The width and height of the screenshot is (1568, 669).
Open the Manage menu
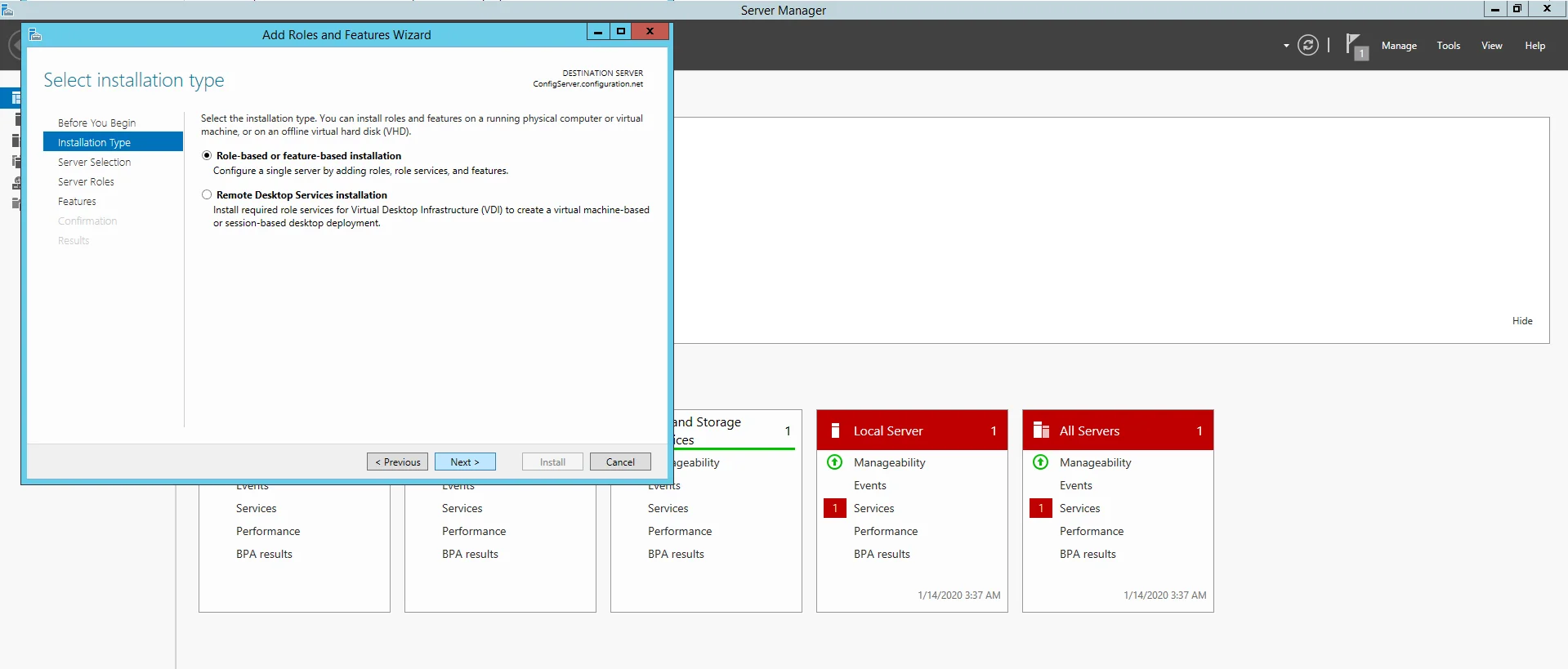coord(1399,46)
